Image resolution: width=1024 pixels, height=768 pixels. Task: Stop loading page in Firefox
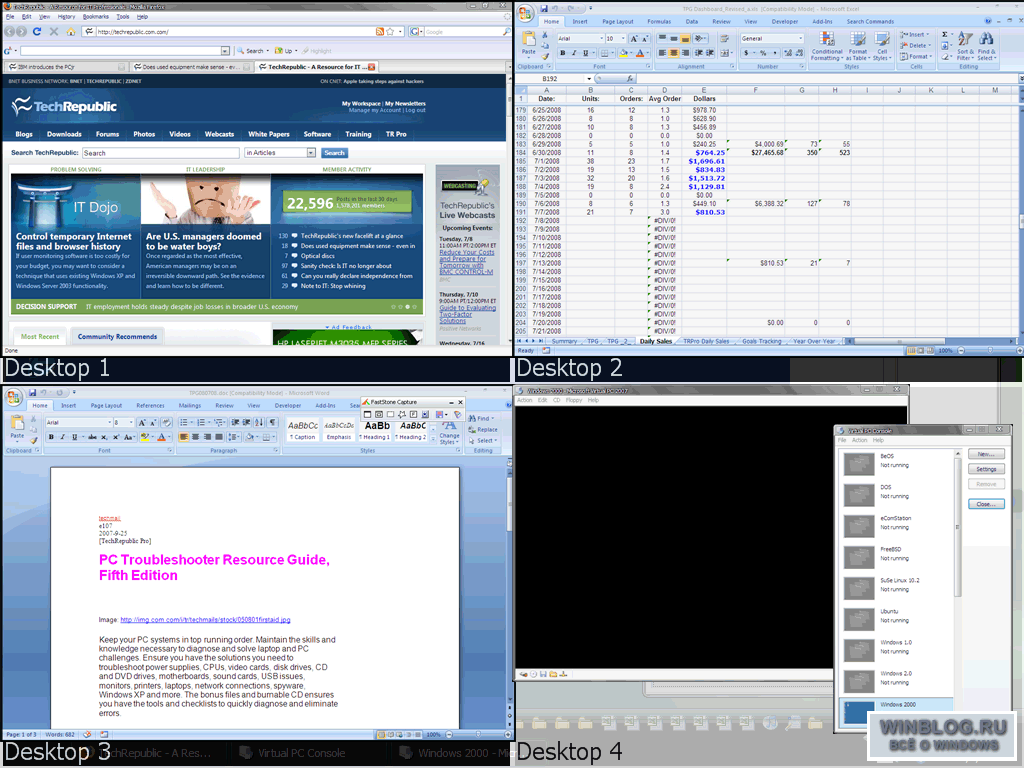pyautogui.click(x=54, y=31)
